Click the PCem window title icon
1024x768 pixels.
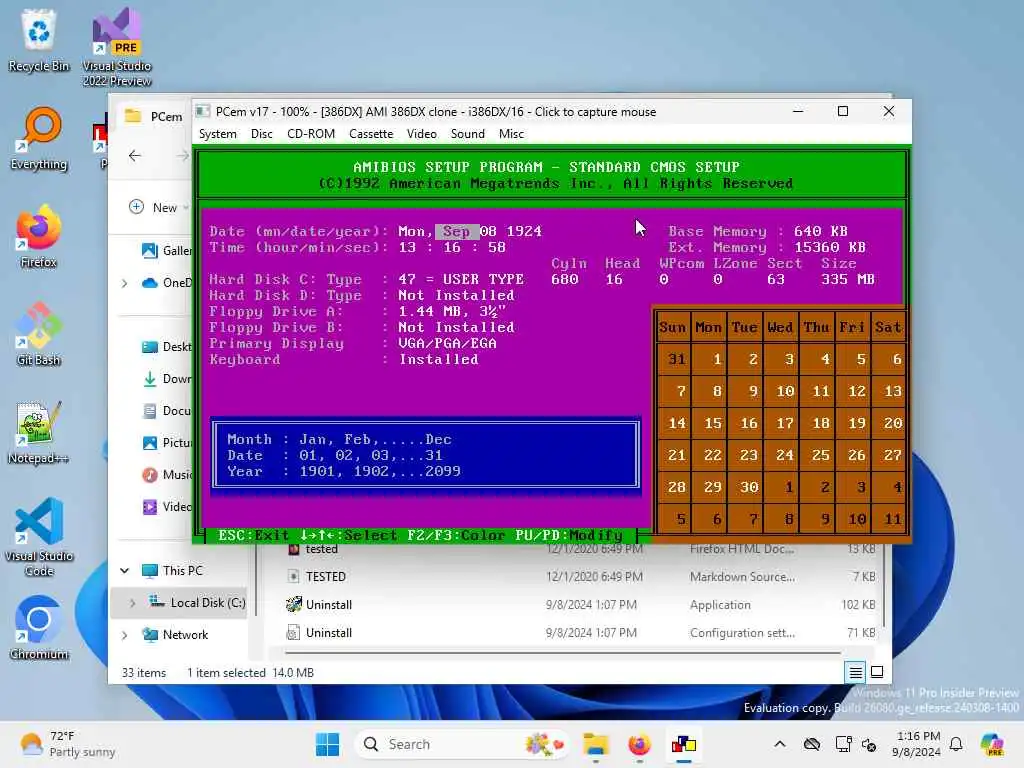tap(203, 112)
